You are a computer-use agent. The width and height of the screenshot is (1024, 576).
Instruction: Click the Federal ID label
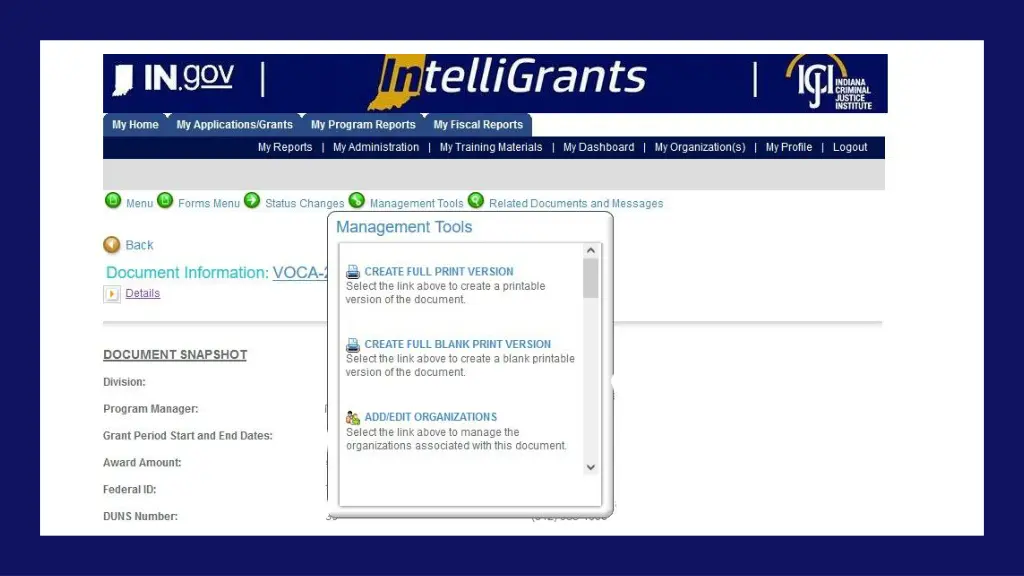click(129, 489)
